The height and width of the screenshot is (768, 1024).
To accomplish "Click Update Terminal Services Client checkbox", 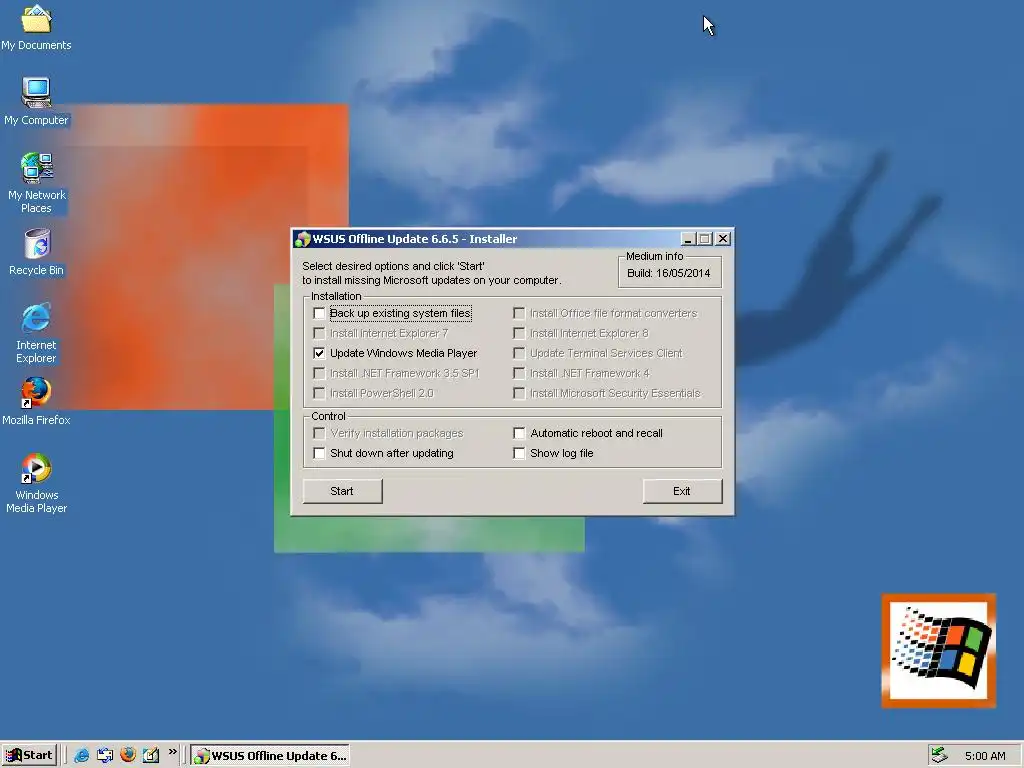I will pyautogui.click(x=519, y=353).
